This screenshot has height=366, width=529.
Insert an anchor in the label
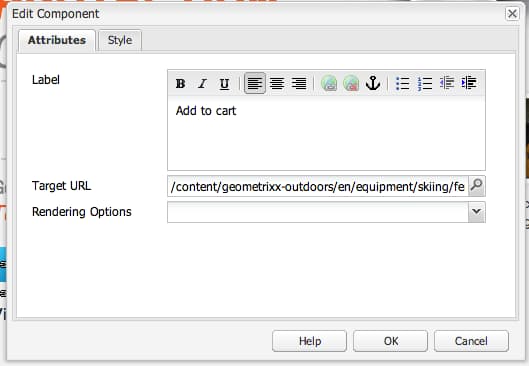coord(373,83)
